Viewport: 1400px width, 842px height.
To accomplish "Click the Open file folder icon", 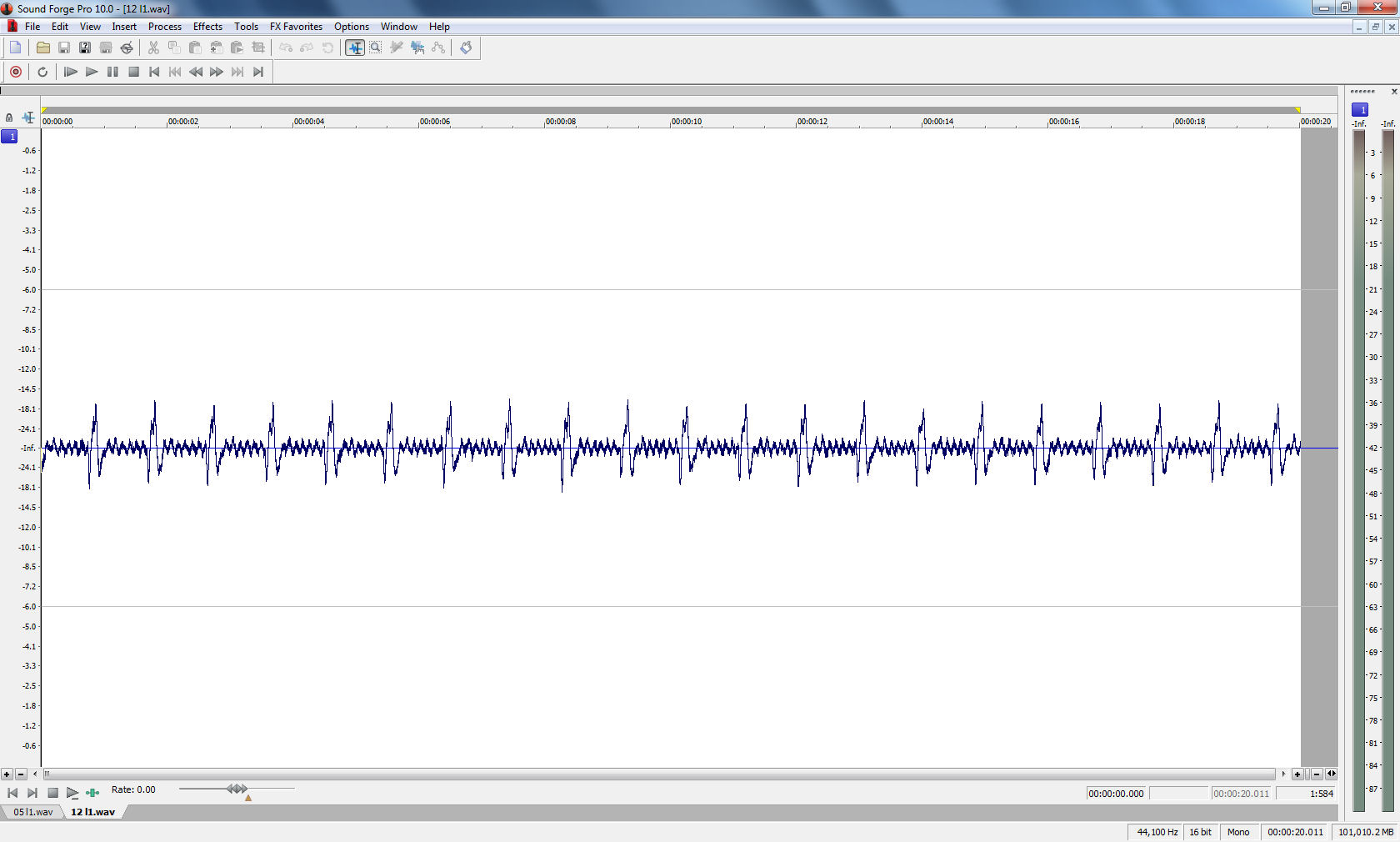I will (x=43, y=48).
